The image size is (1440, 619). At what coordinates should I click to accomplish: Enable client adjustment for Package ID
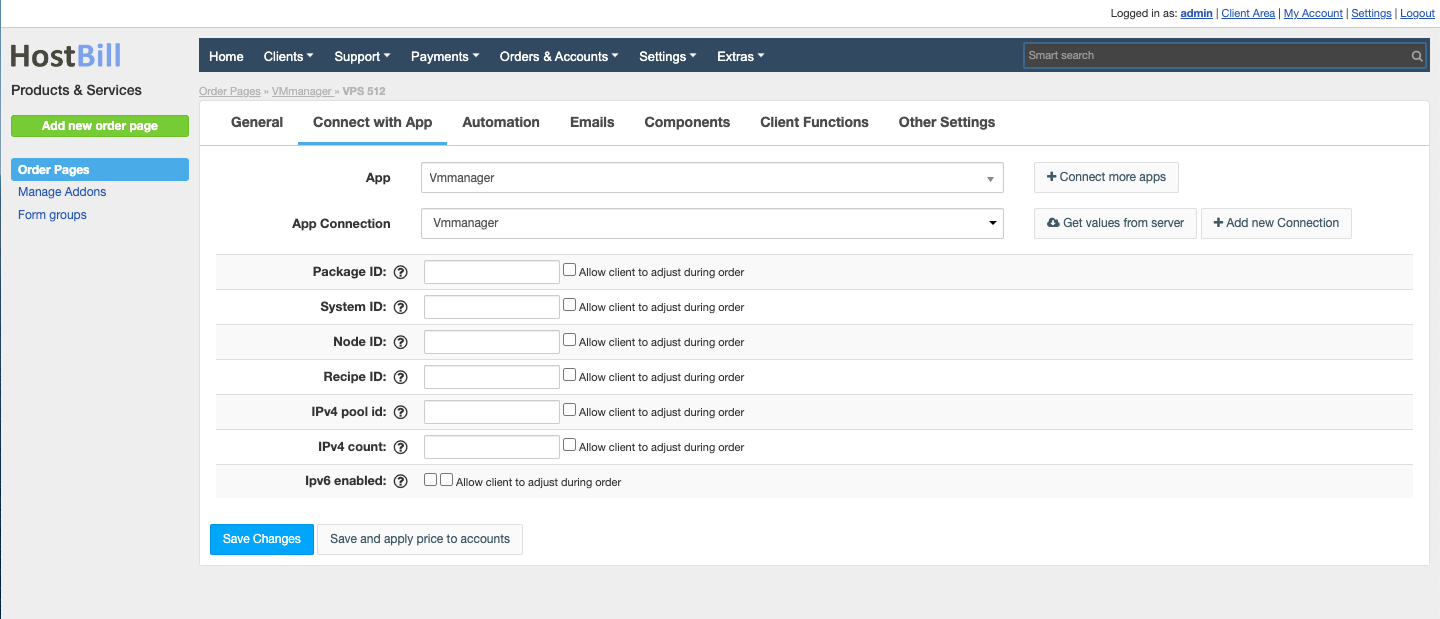point(569,268)
